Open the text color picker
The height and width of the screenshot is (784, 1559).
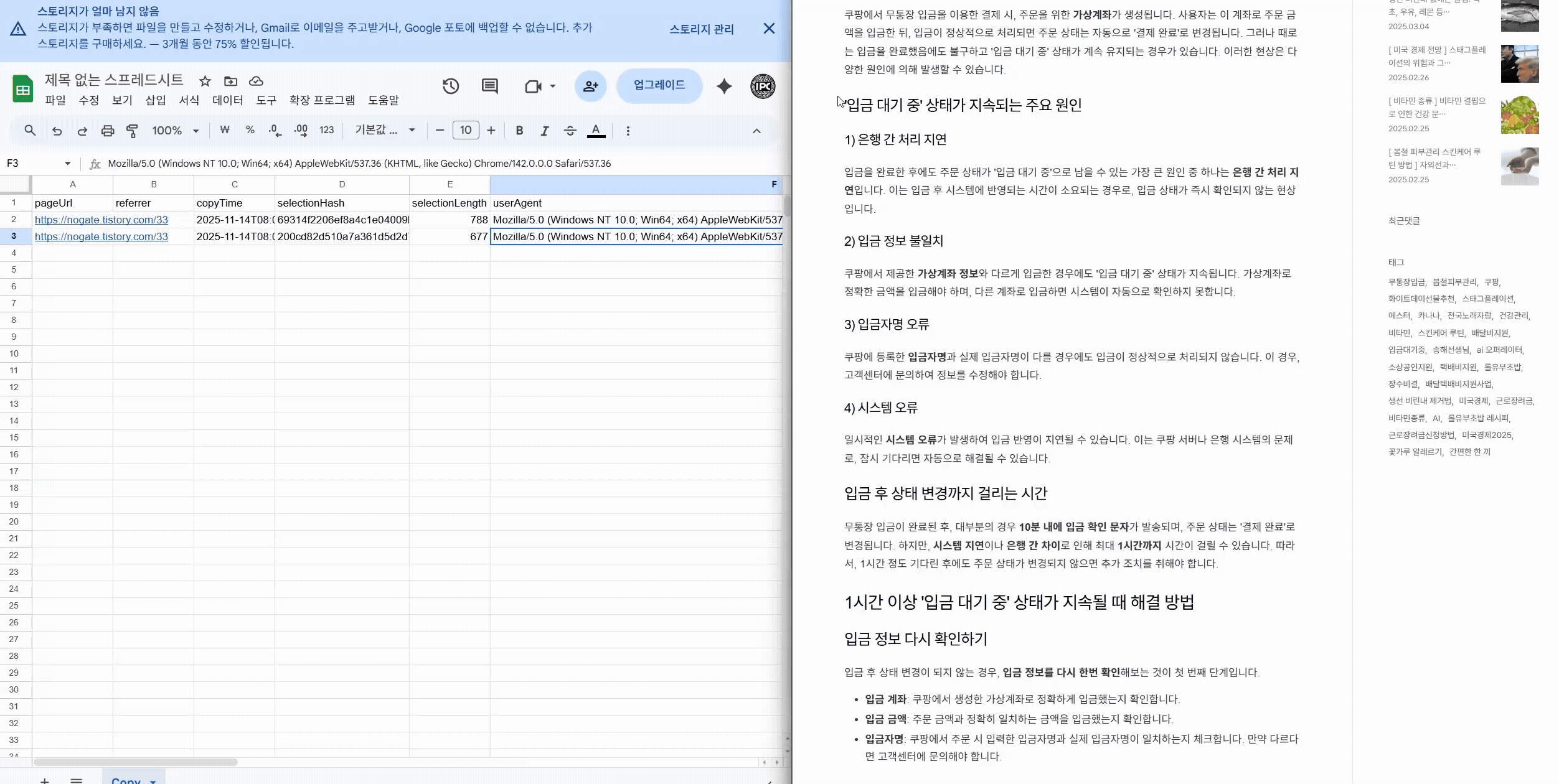point(596,131)
